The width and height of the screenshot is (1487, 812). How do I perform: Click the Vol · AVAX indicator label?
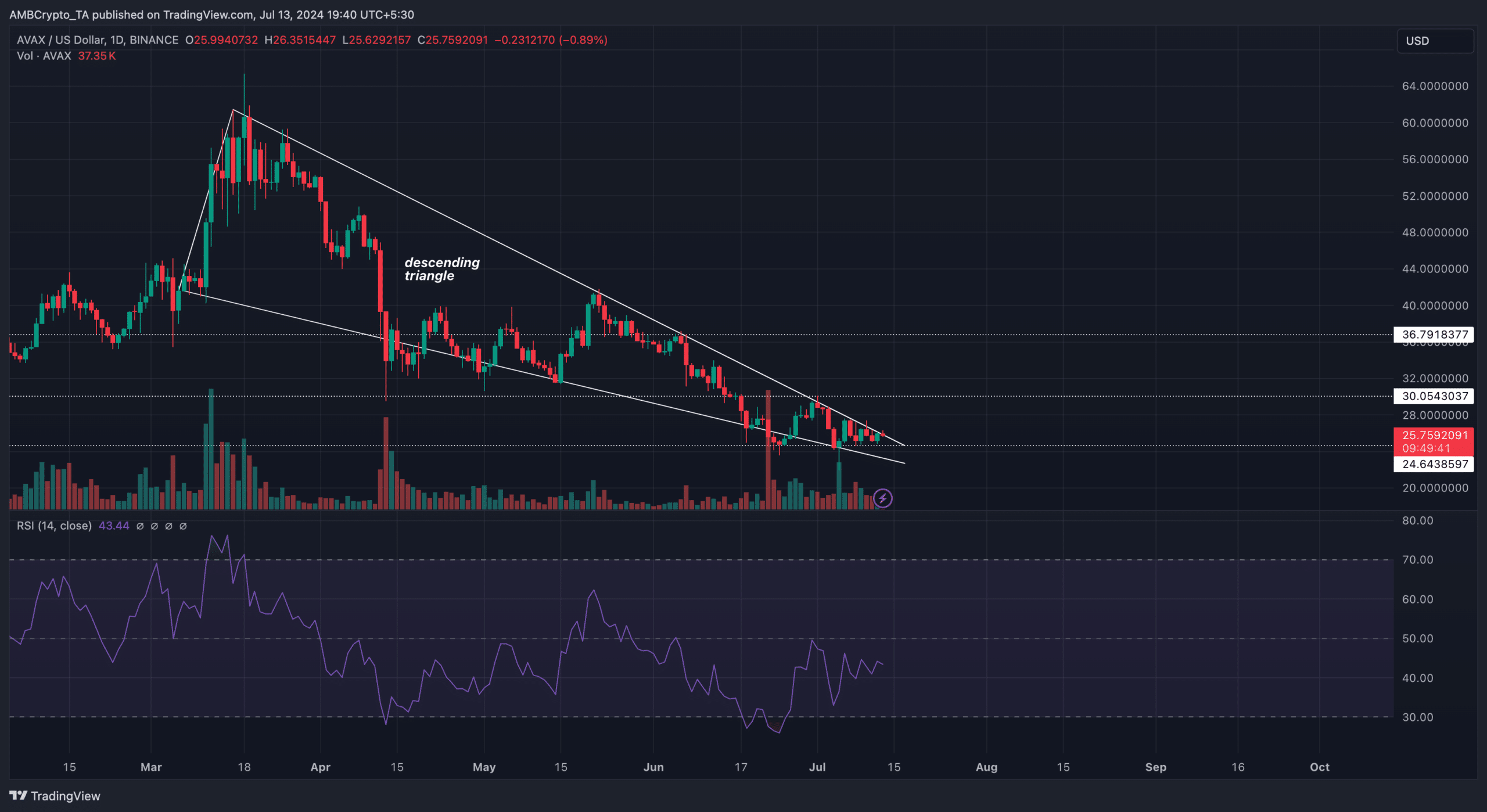tap(44, 56)
